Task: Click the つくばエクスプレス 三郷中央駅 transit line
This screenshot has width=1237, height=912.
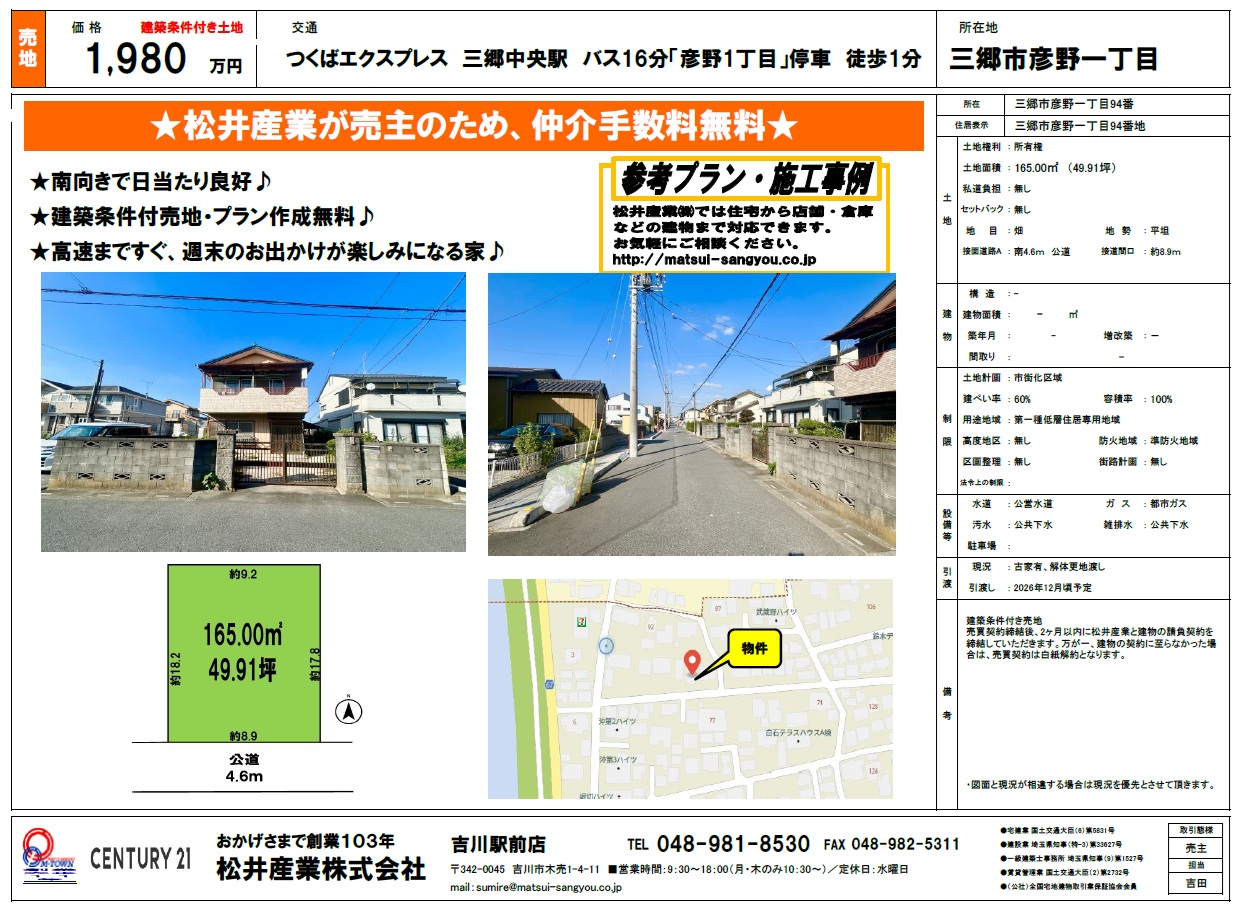Action: pos(603,59)
